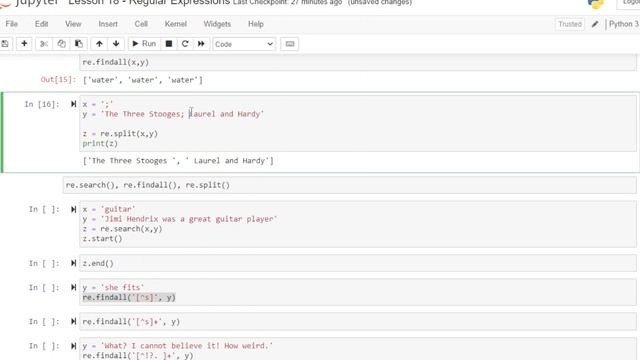Click the line x = 'guitar'
Image resolution: width=640 pixels, height=360 pixels.
coord(109,209)
